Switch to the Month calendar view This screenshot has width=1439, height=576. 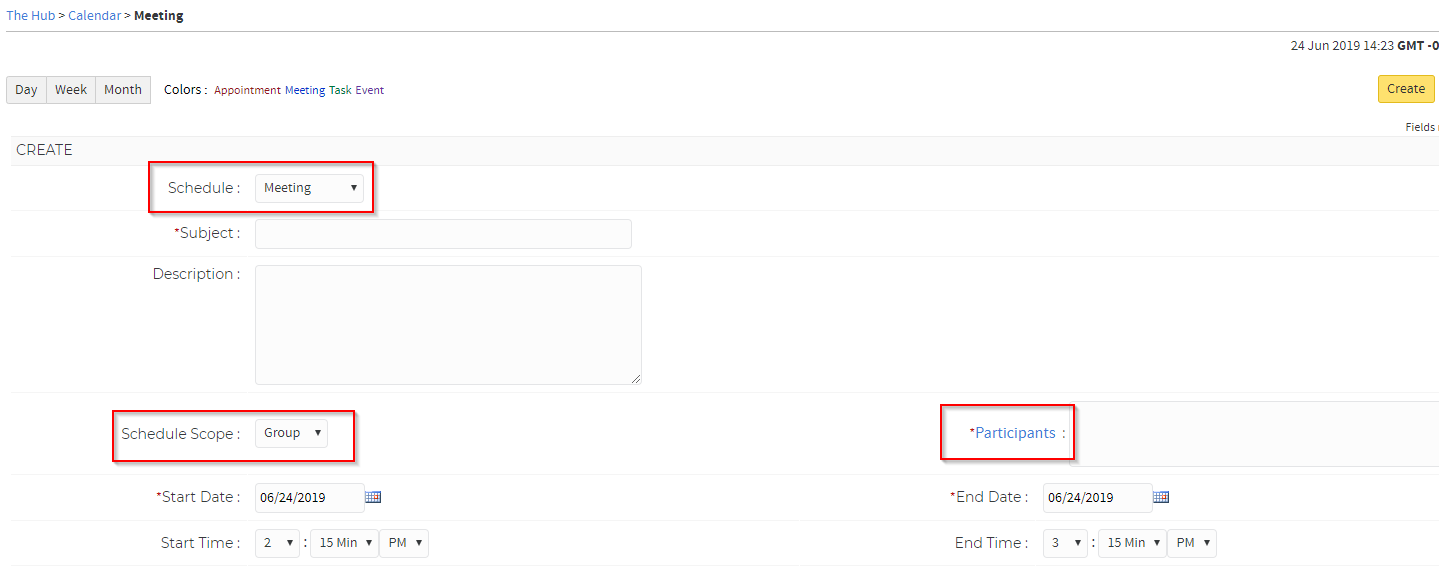click(x=123, y=90)
